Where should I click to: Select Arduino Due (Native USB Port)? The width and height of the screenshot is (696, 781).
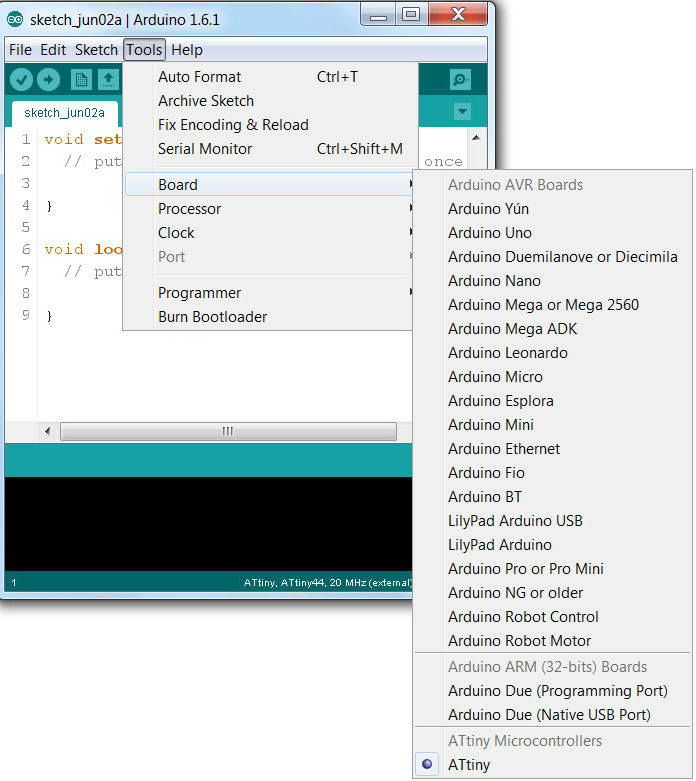click(553, 714)
